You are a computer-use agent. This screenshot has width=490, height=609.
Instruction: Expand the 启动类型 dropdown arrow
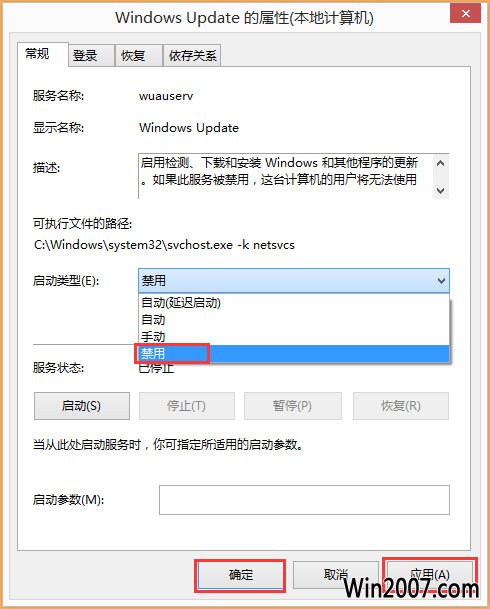click(441, 280)
